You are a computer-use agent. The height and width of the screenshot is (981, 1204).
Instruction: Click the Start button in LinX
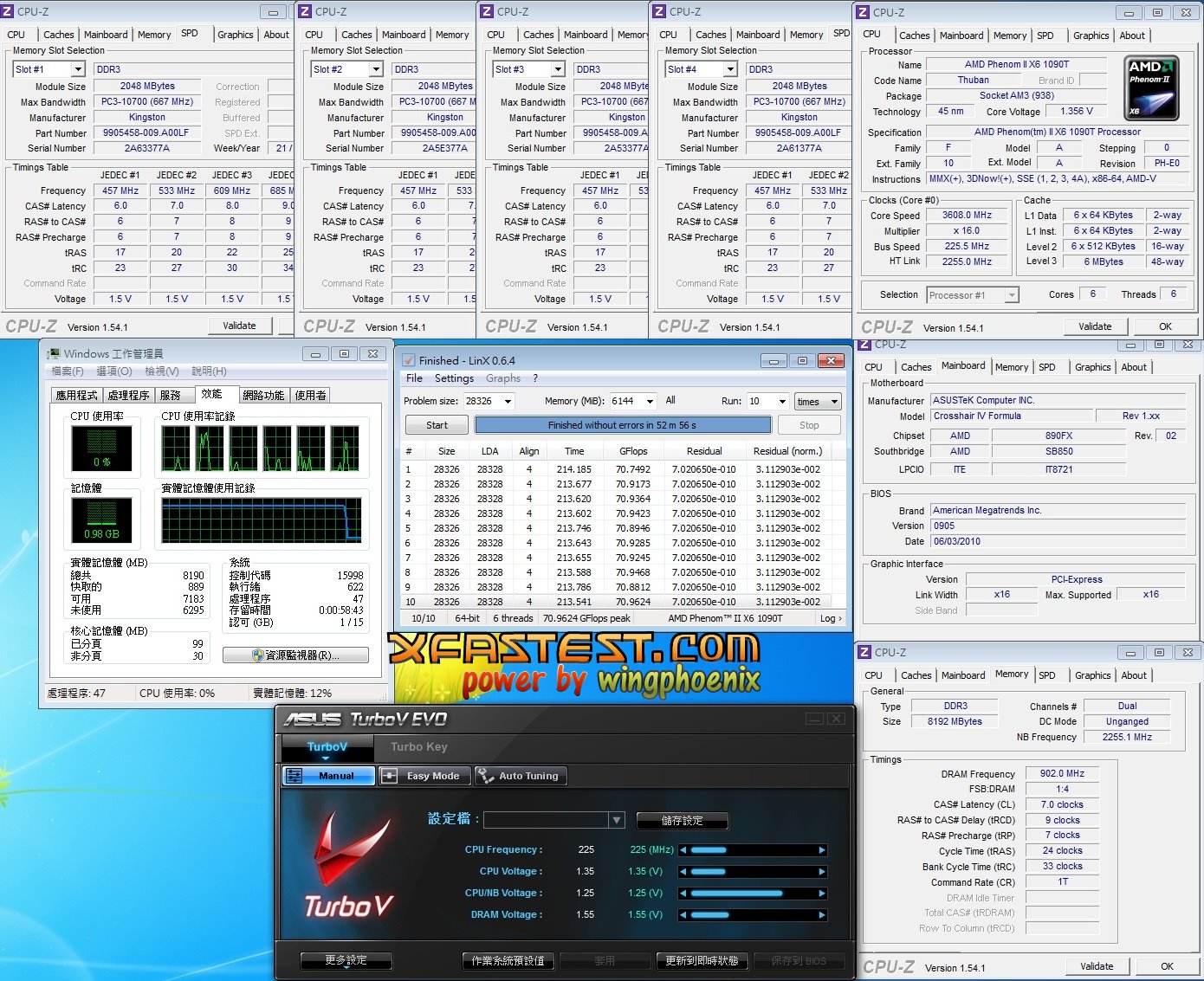[437, 425]
